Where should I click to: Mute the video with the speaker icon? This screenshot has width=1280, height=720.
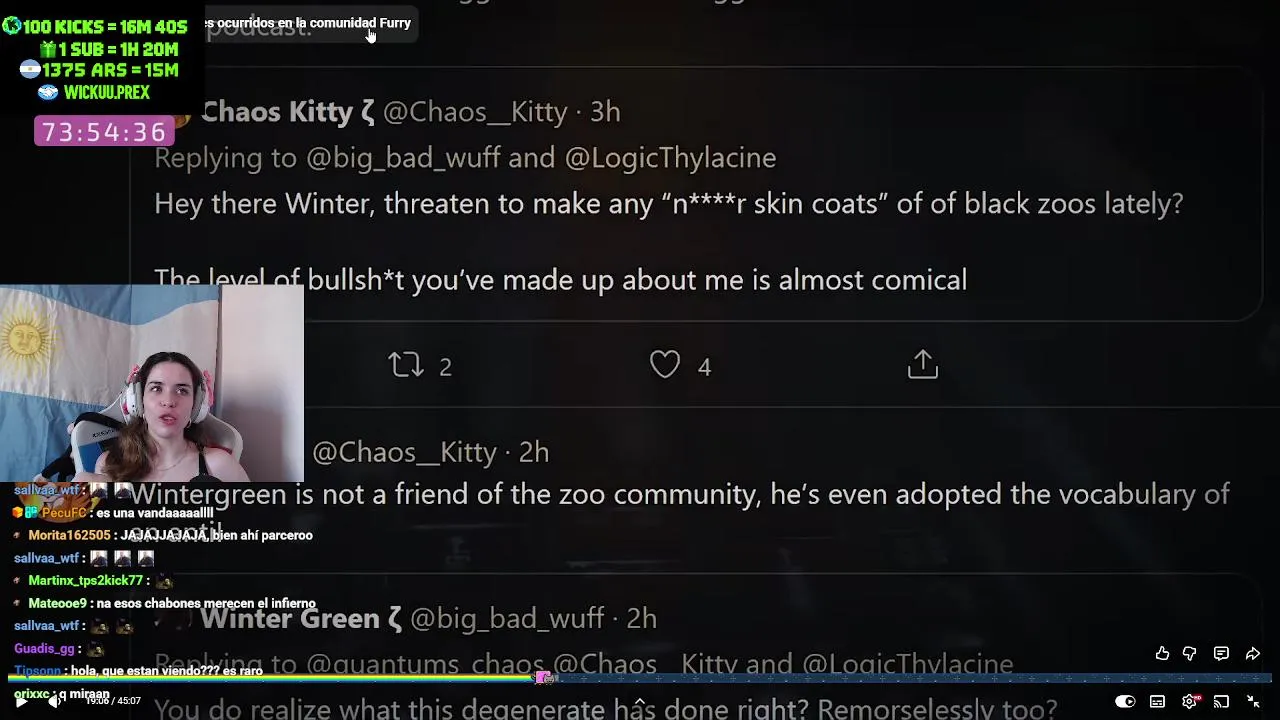(x=55, y=701)
